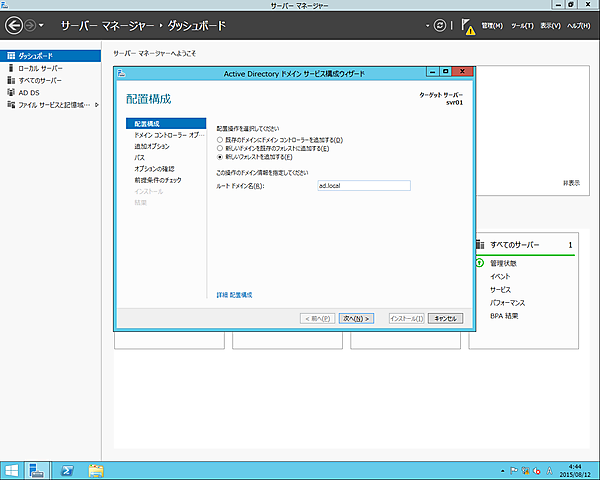This screenshot has height=480, width=600.
Task: Click the server icon in すべてのサーバー tile
Action: 480,245
